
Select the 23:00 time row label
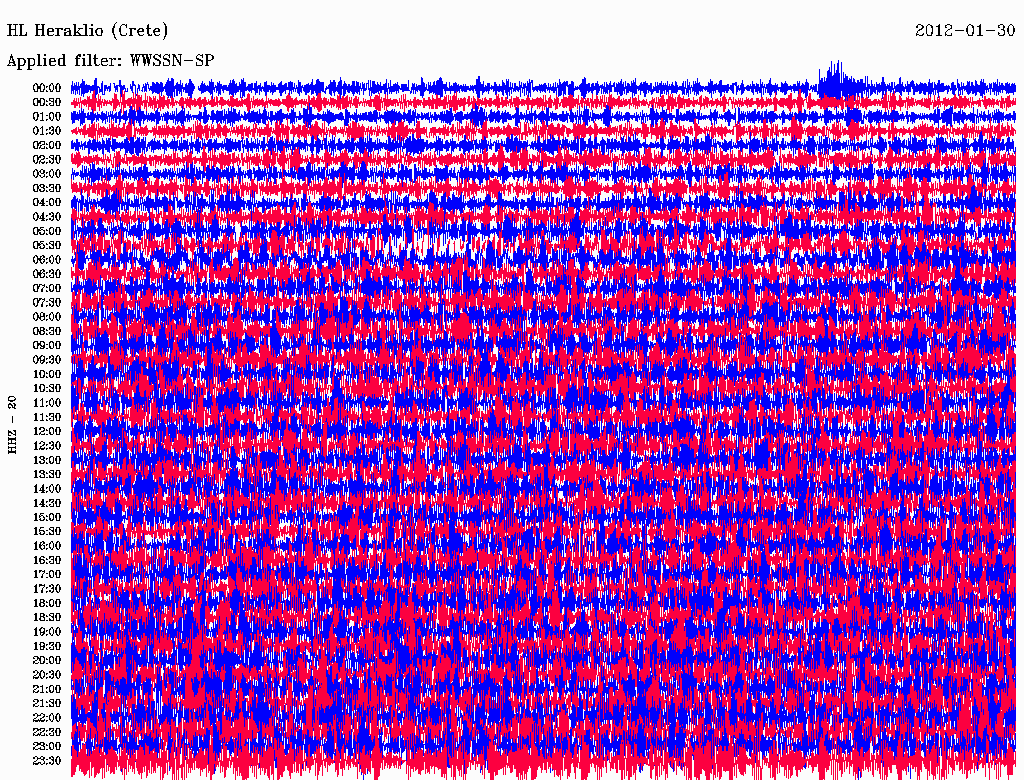pyautogui.click(x=47, y=746)
